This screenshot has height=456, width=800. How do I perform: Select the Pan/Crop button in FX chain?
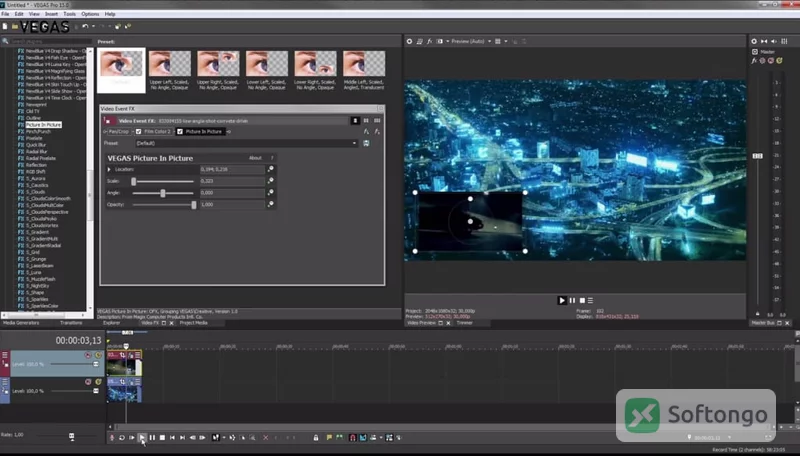[118, 132]
